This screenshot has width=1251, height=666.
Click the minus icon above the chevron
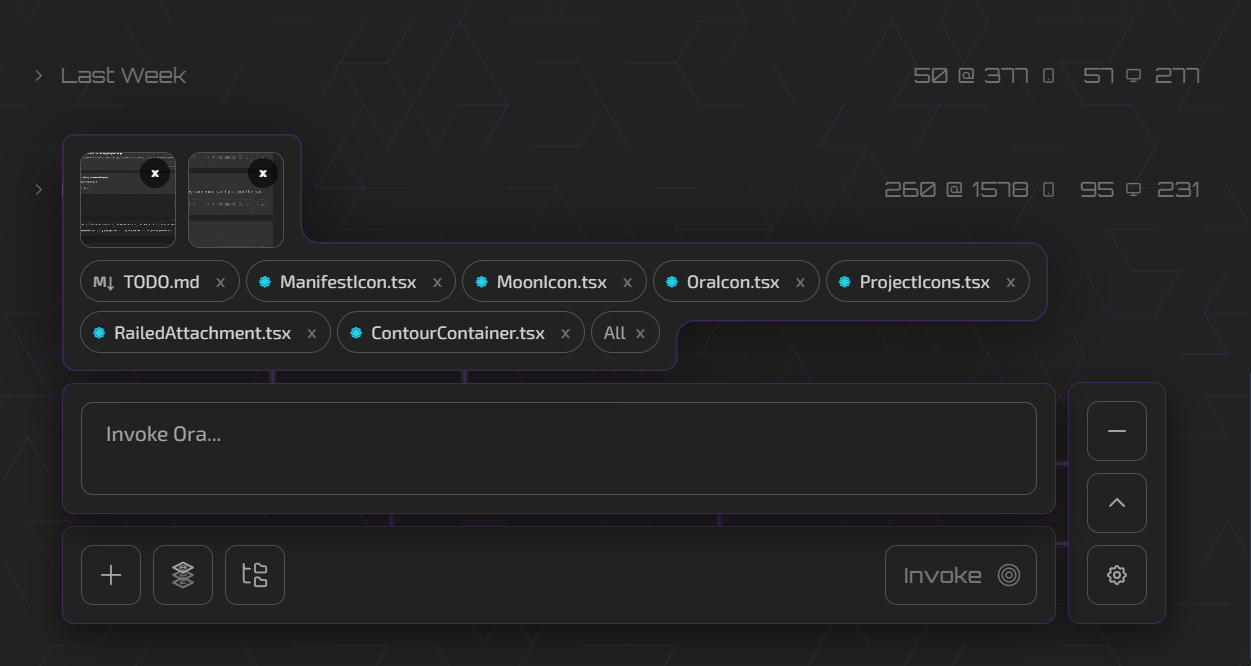point(1116,430)
